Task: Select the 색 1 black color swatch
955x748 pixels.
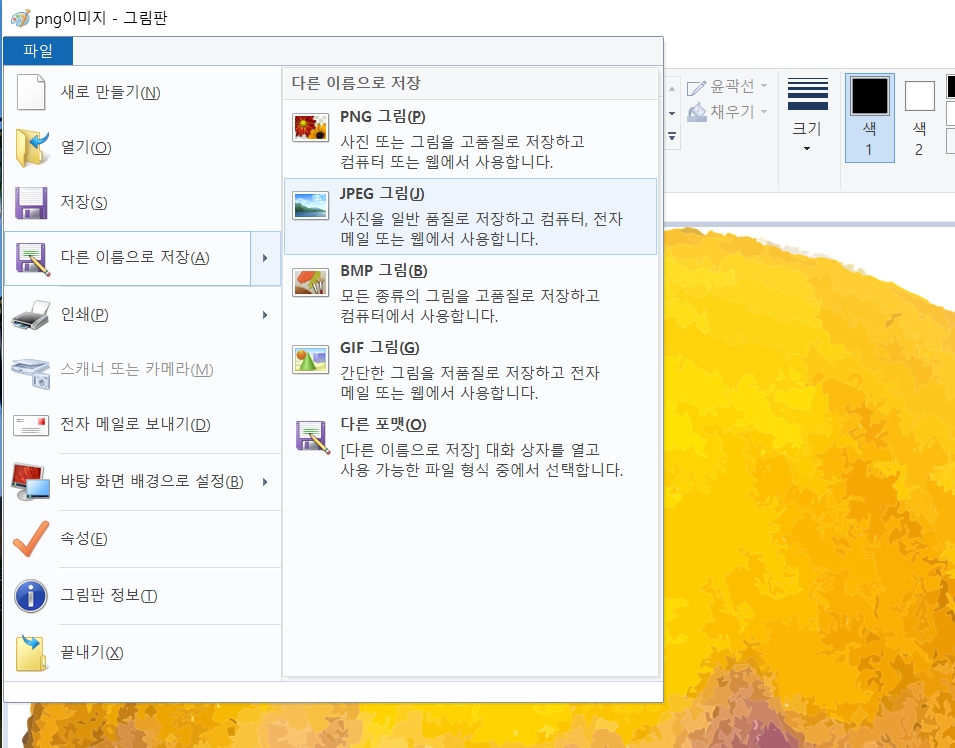Action: click(870, 96)
